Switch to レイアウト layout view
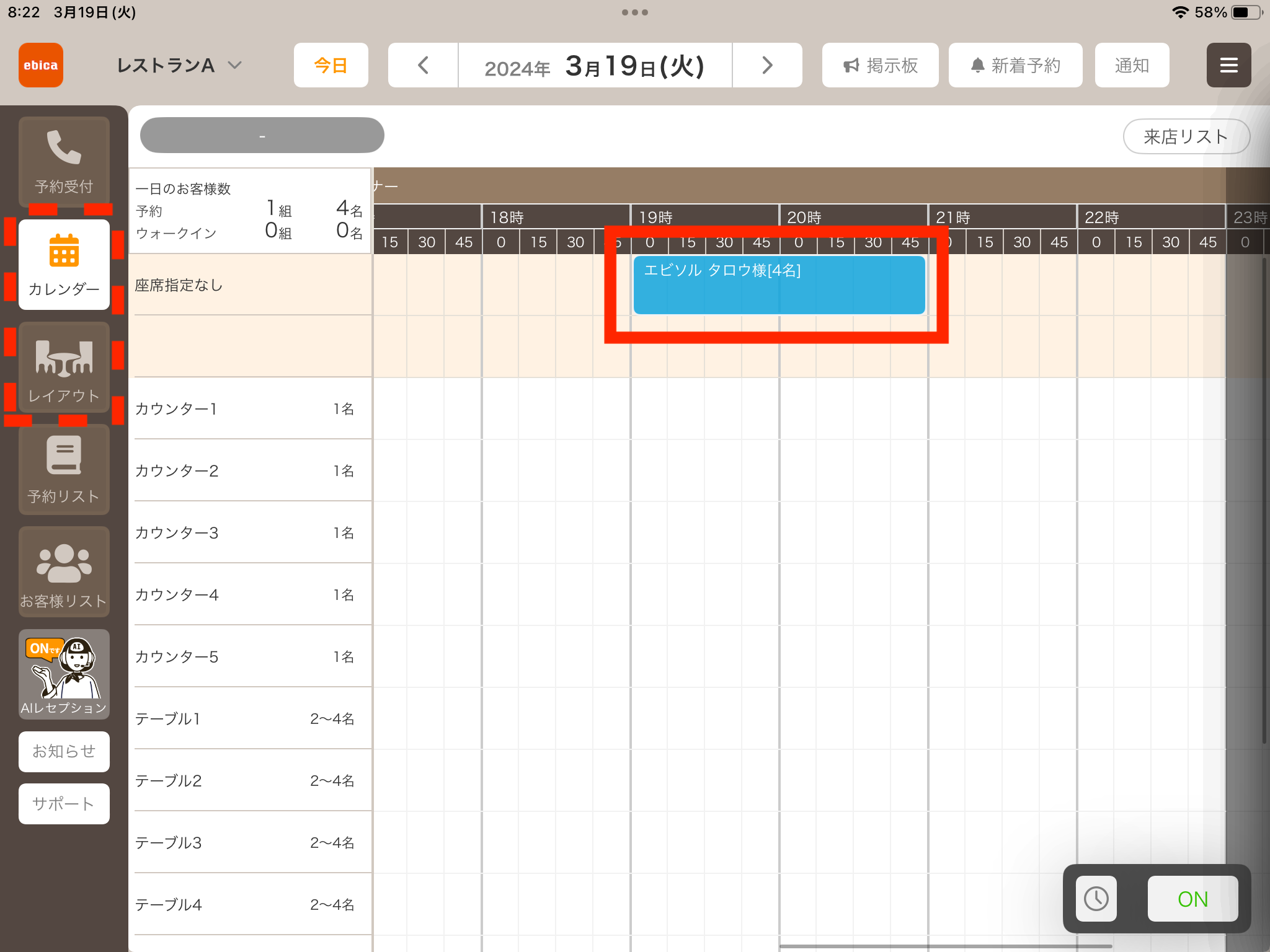The image size is (1270, 952). [64, 367]
